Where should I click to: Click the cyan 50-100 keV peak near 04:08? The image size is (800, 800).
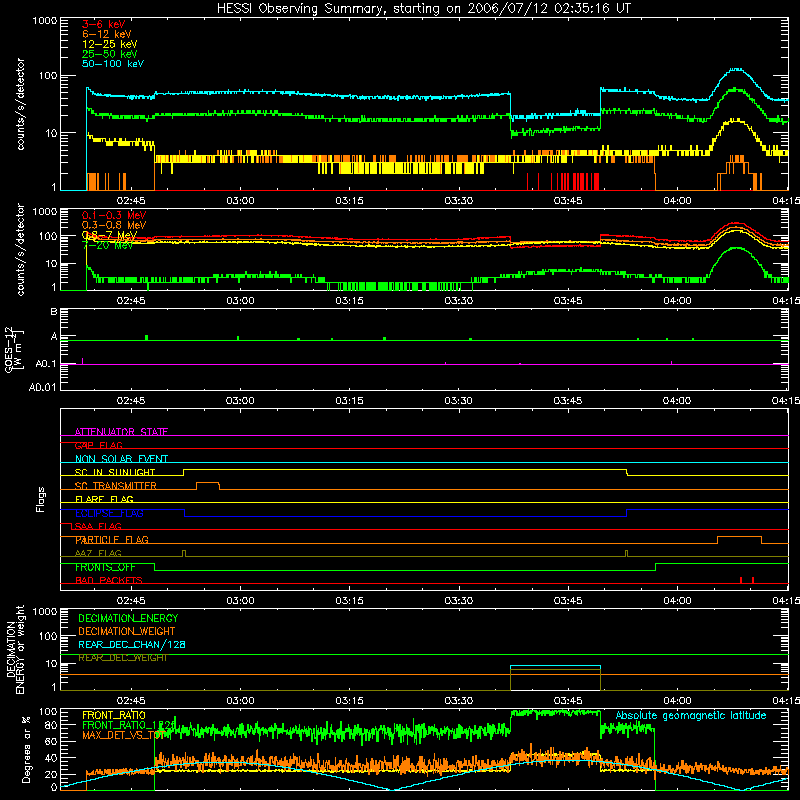(736, 69)
